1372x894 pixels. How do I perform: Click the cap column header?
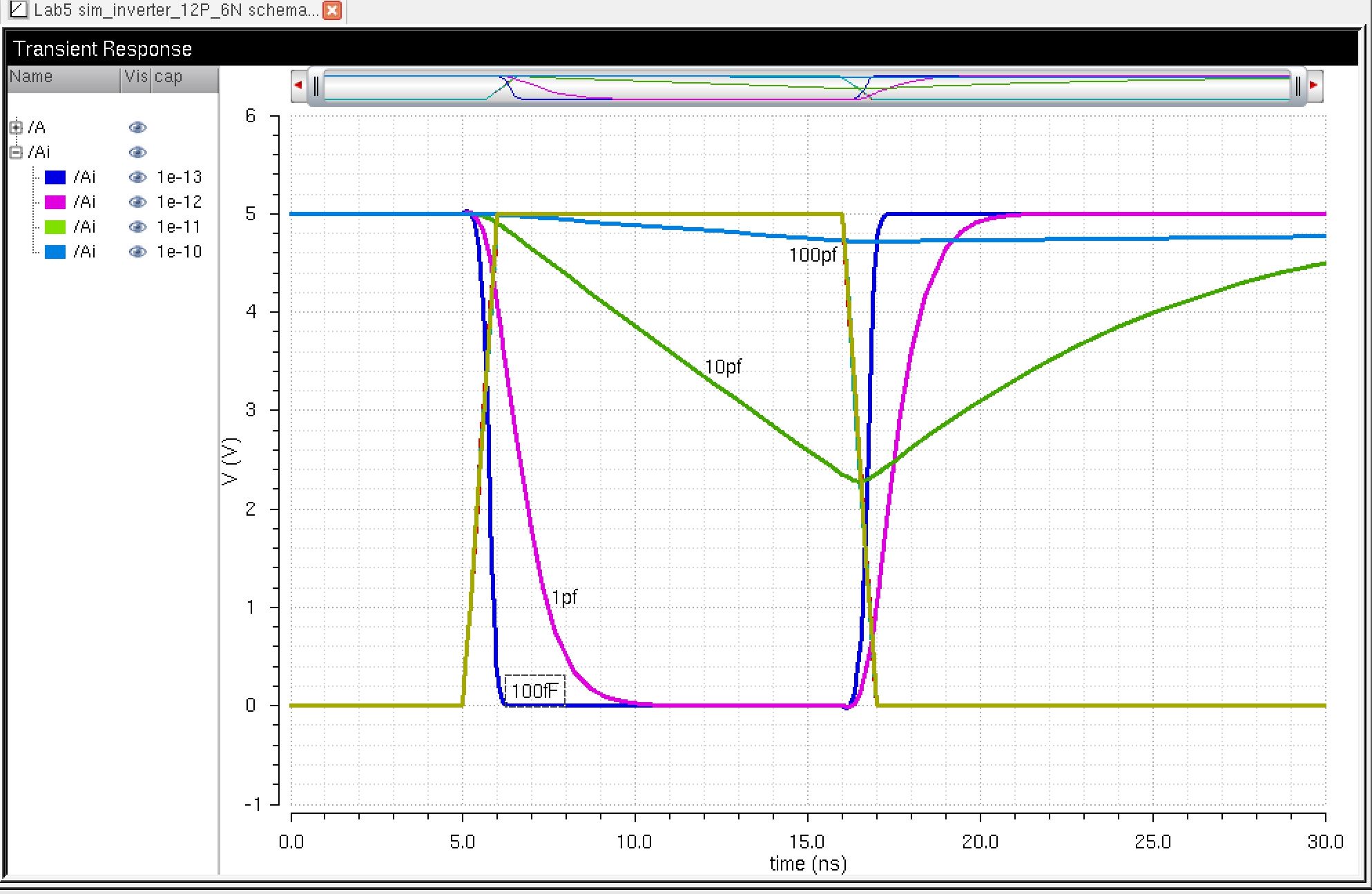(x=184, y=78)
